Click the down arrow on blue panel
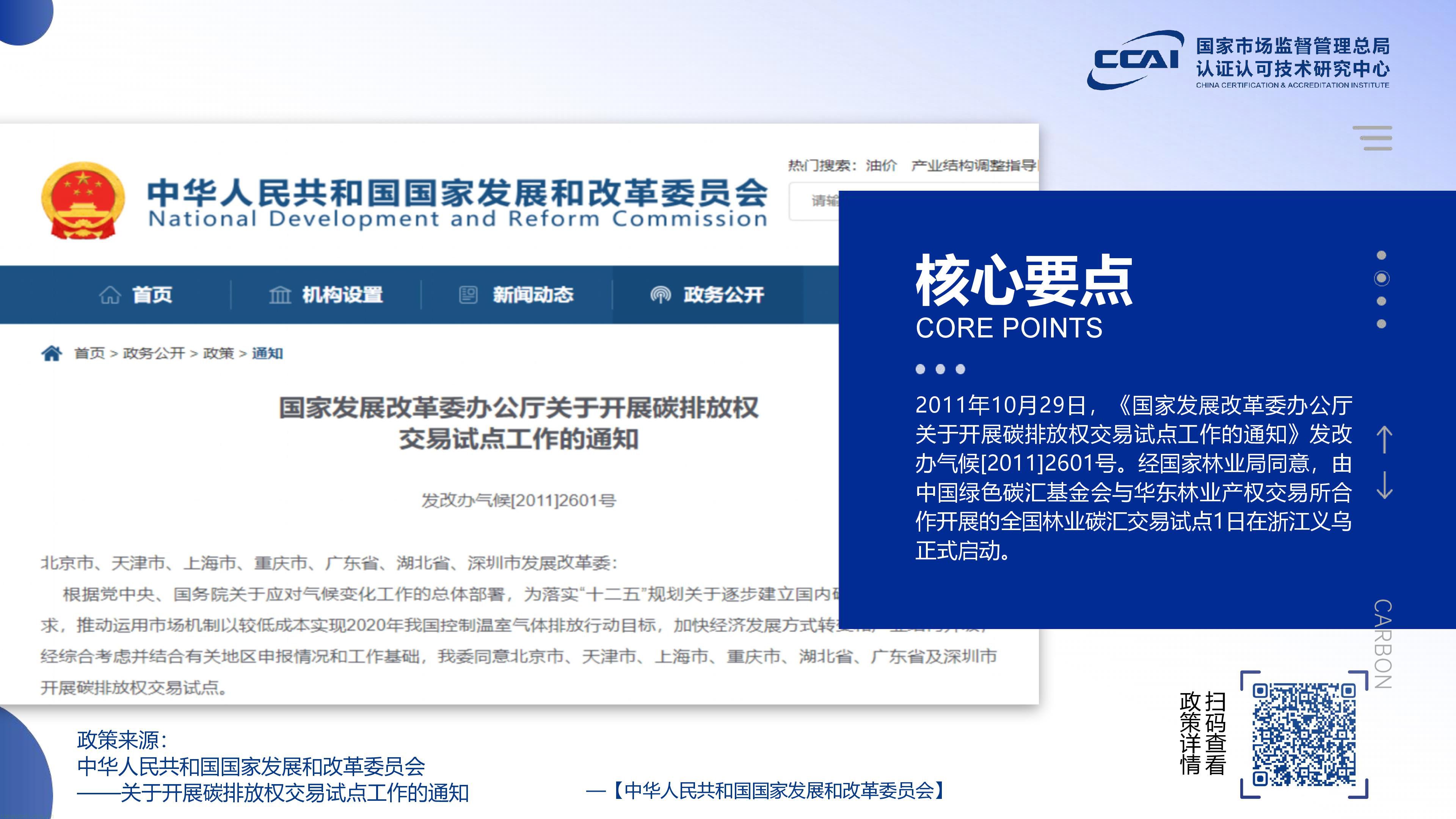 (1384, 485)
